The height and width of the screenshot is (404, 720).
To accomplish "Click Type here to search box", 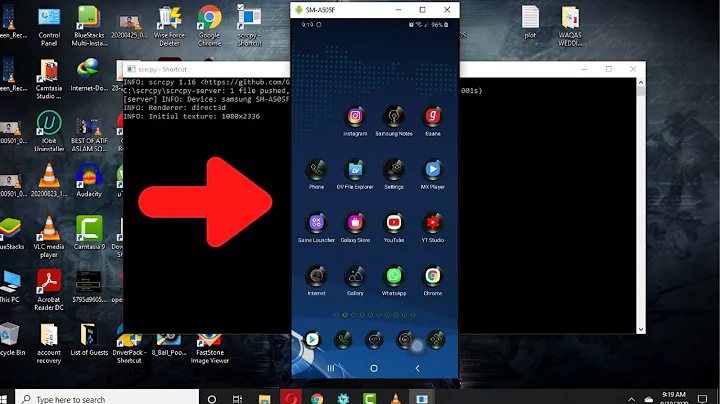I will coord(107,399).
